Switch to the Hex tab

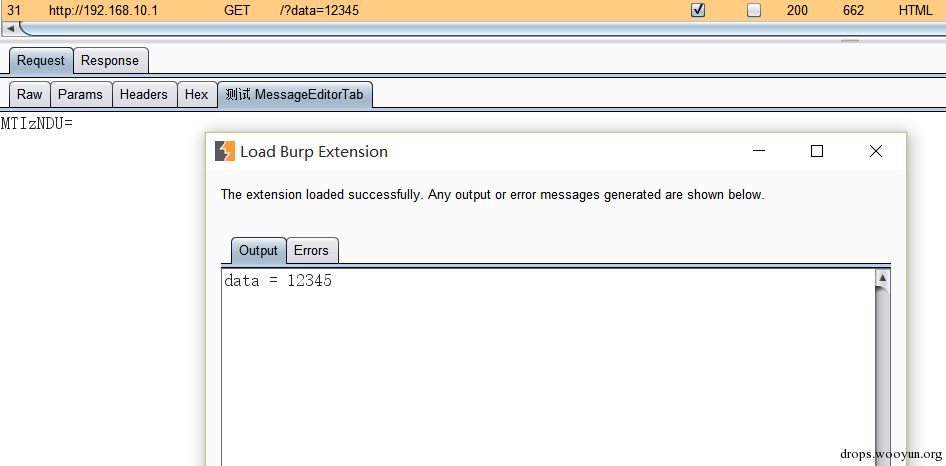pyautogui.click(x=197, y=95)
